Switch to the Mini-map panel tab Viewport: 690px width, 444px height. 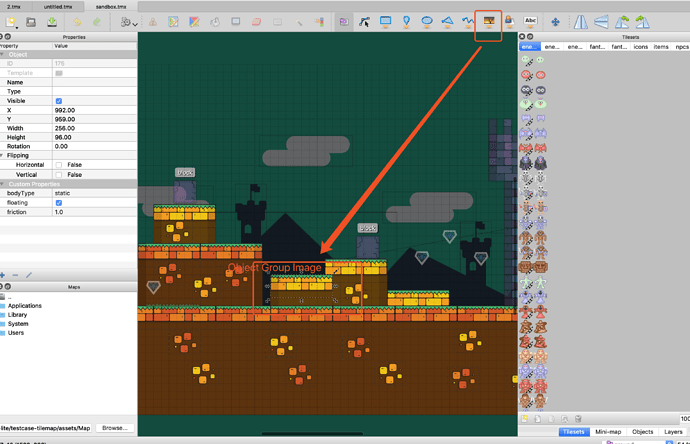pyautogui.click(x=608, y=432)
